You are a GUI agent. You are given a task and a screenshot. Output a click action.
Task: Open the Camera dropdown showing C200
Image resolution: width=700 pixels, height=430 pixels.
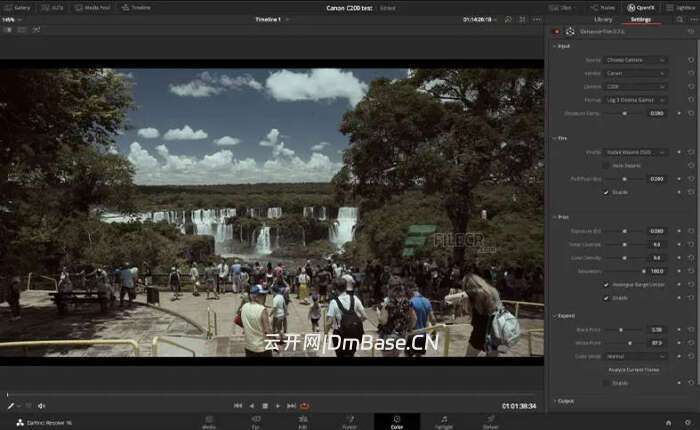tap(635, 87)
